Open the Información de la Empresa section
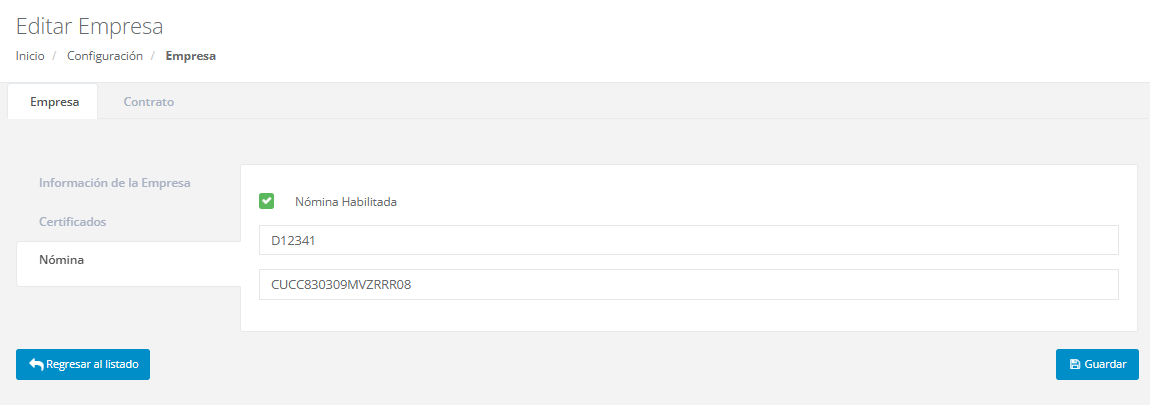Screen dimensions: 1150x405 (114, 183)
